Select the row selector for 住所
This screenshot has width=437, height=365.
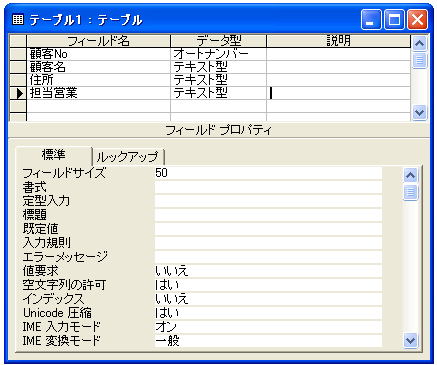18,80
